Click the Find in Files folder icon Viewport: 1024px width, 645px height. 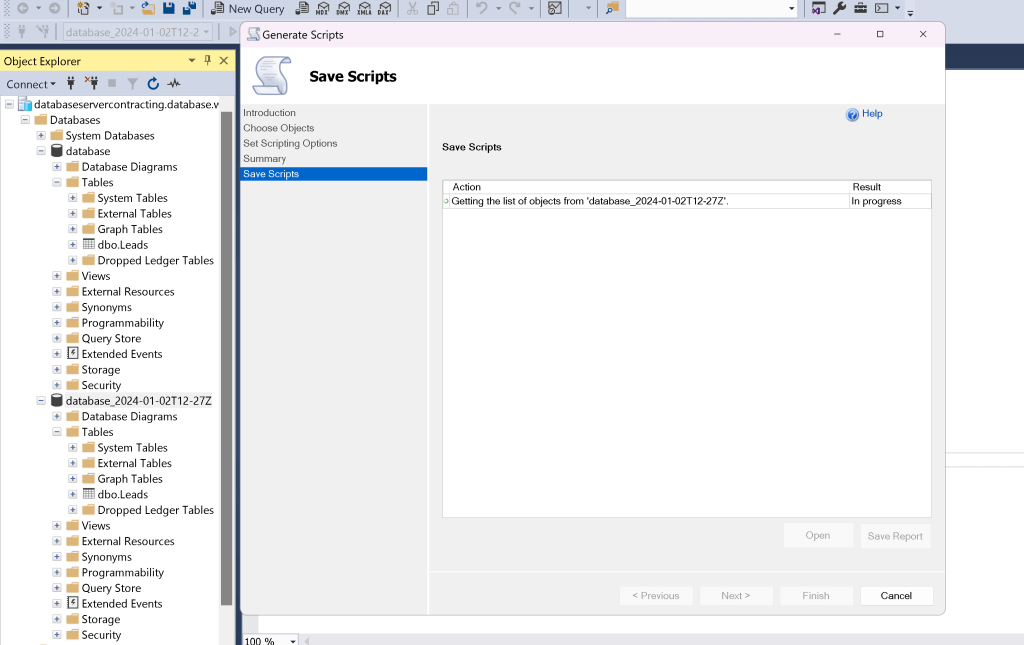point(612,8)
